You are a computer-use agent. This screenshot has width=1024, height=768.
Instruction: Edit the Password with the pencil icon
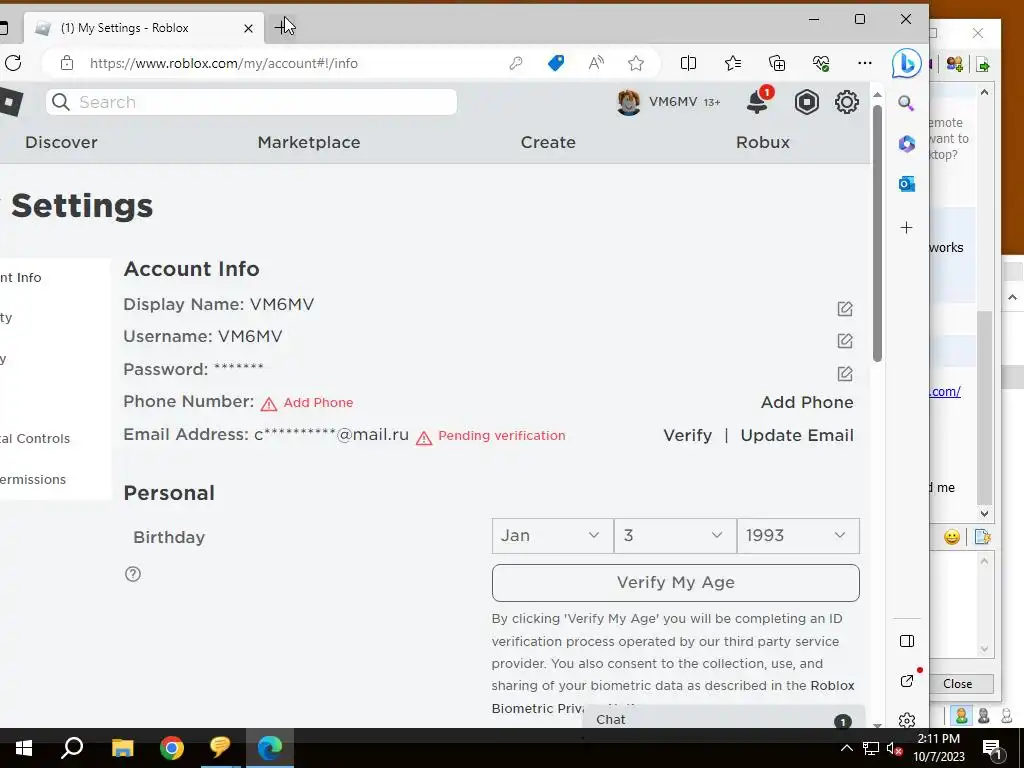coord(845,373)
